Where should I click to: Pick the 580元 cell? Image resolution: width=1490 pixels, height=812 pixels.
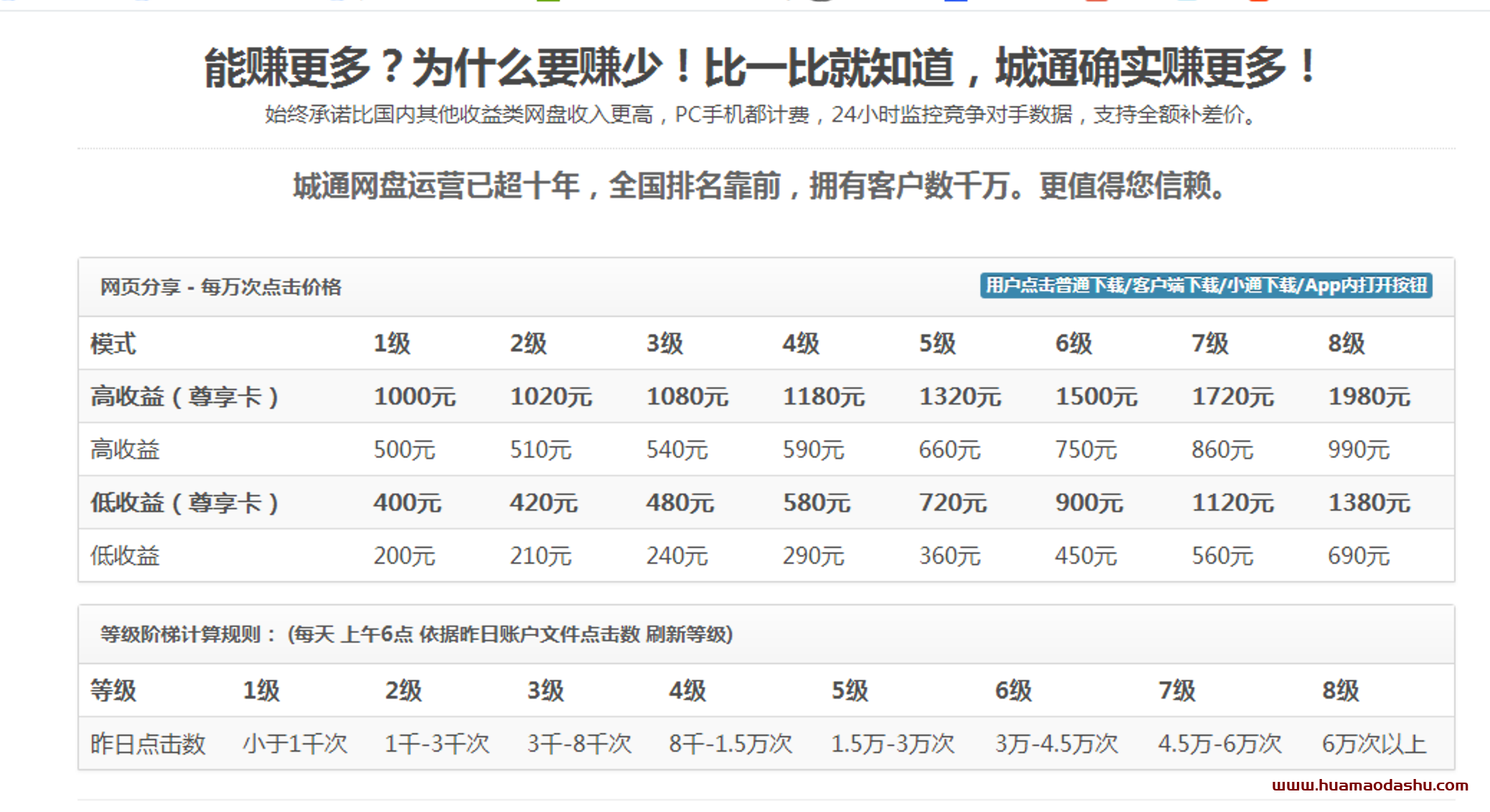click(816, 503)
